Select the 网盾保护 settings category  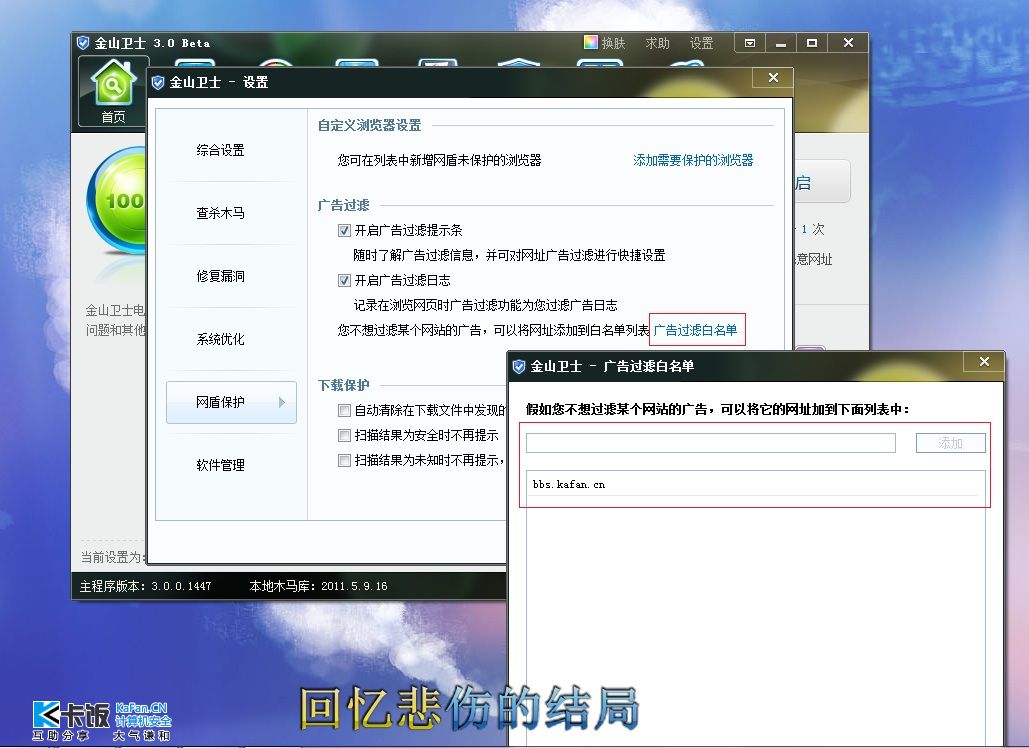[x=231, y=402]
